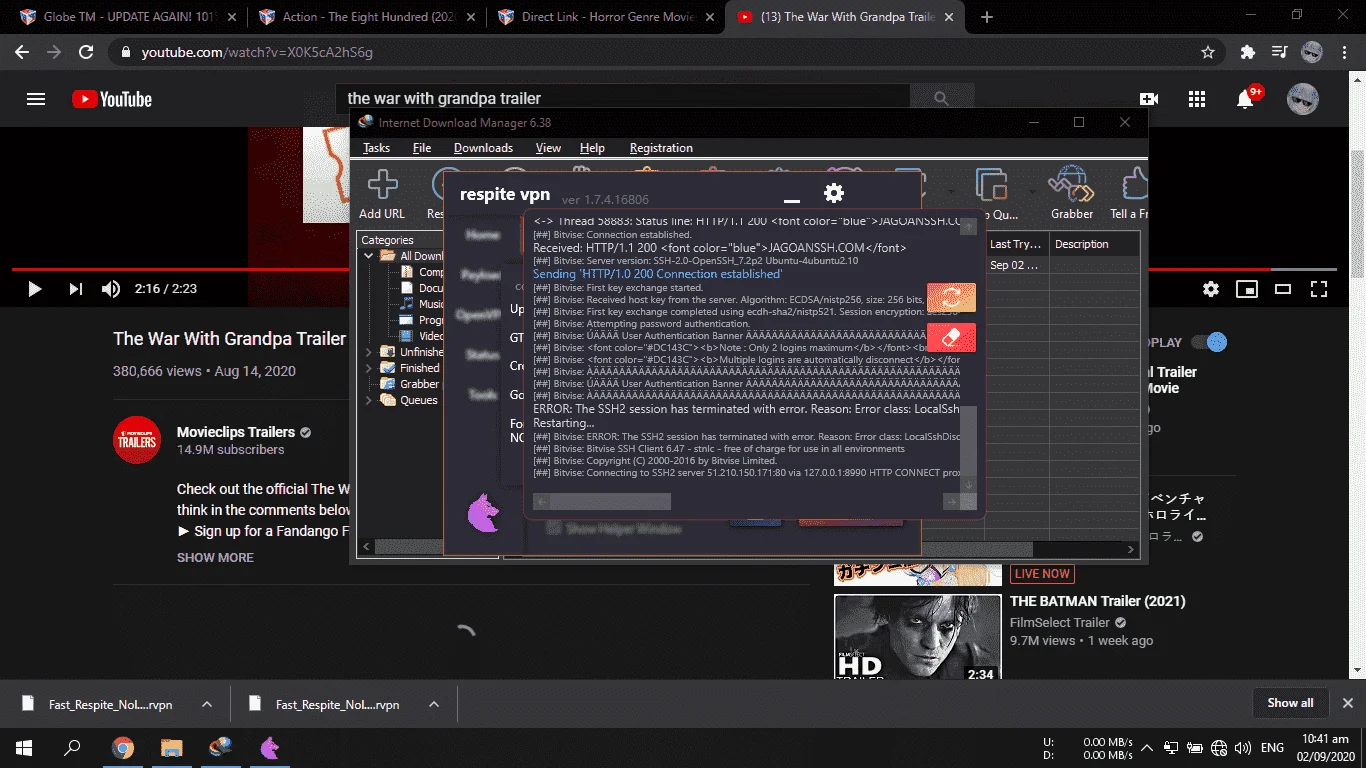Play the video
This screenshot has width=1366, height=768.
pos(35,289)
